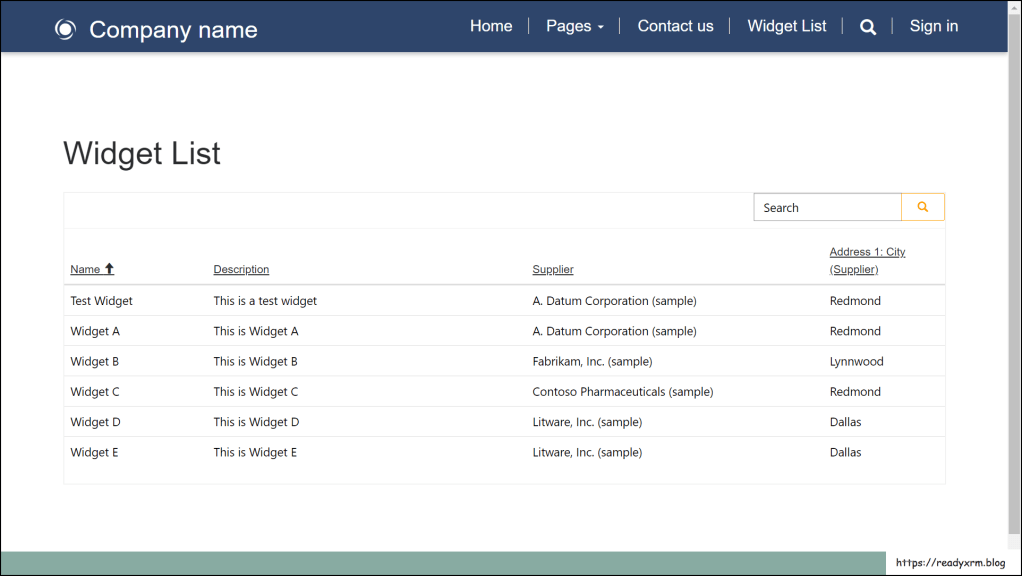The height and width of the screenshot is (576, 1022).
Task: Click Contoso Pharmaceuticals supplier cell
Action: 622,392
